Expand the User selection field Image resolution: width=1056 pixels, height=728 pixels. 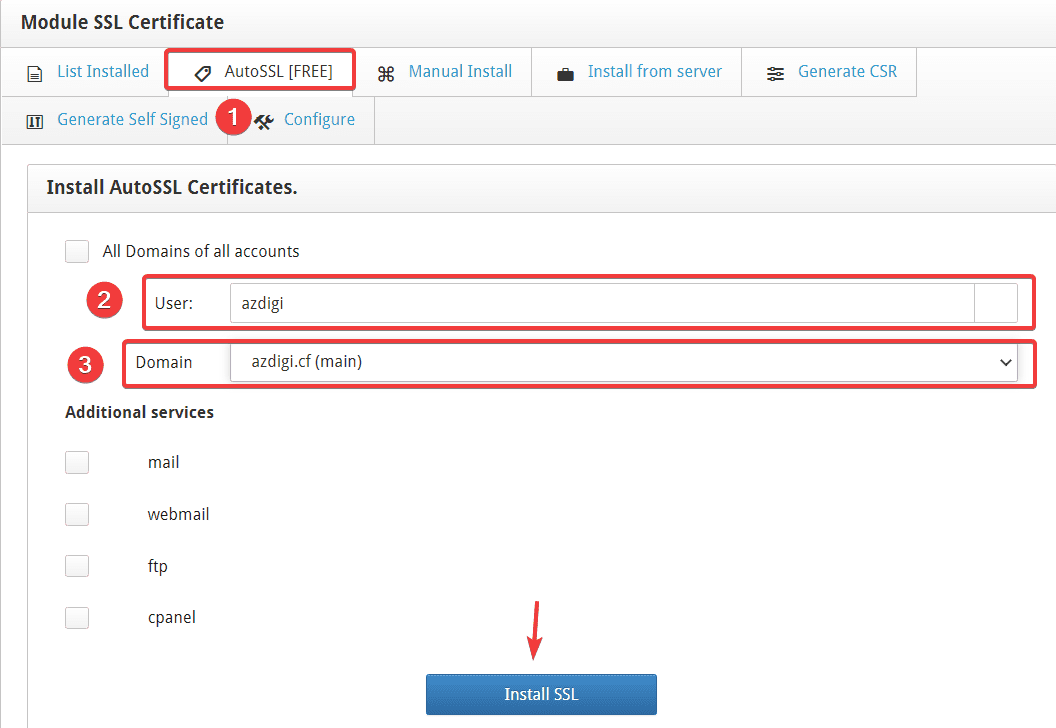coord(998,300)
